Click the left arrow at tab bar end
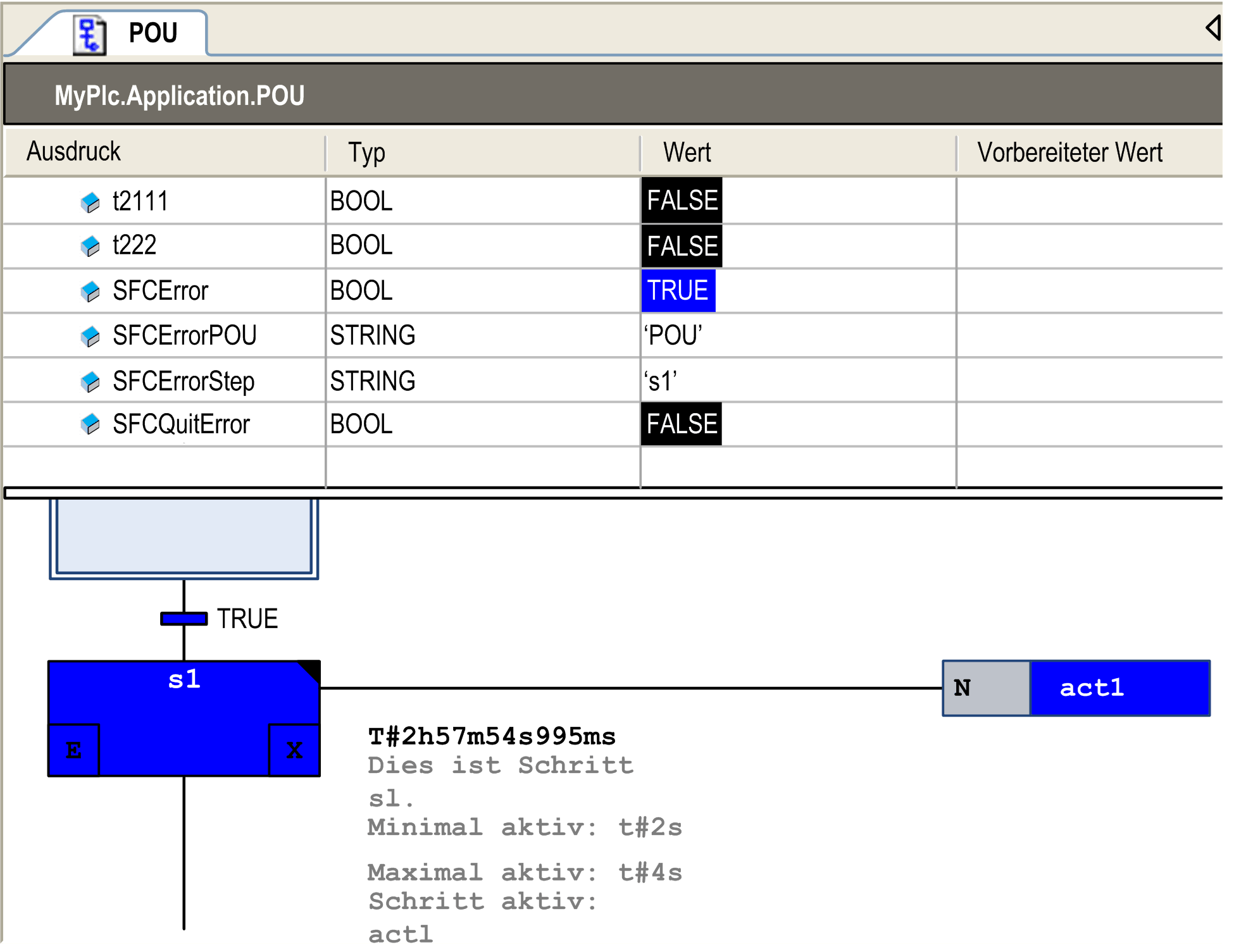1234x952 pixels. pyautogui.click(x=1212, y=28)
